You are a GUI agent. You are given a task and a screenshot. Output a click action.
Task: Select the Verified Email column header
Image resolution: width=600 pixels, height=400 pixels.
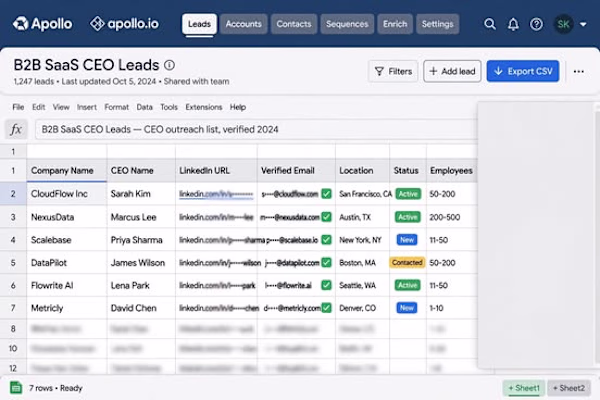click(x=297, y=170)
